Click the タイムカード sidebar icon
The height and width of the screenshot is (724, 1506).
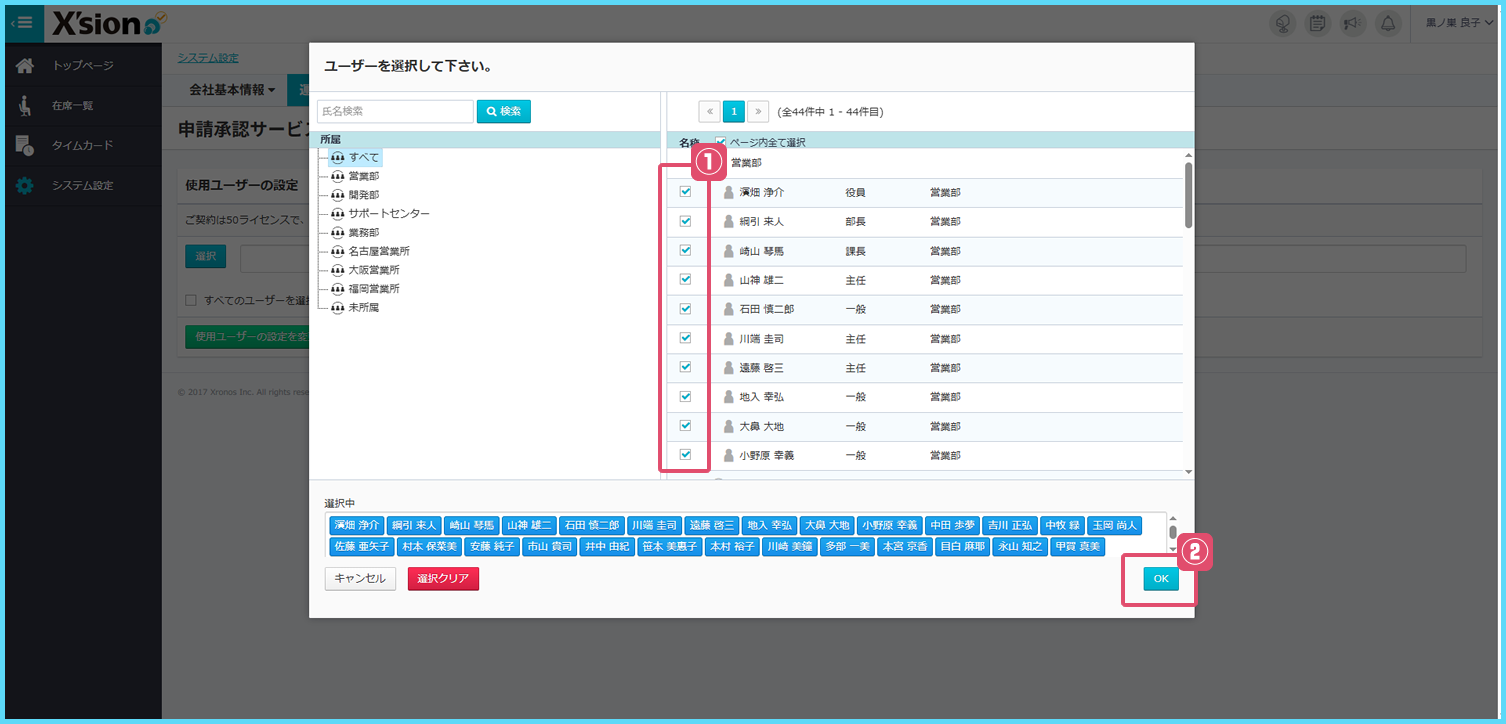click(25, 145)
